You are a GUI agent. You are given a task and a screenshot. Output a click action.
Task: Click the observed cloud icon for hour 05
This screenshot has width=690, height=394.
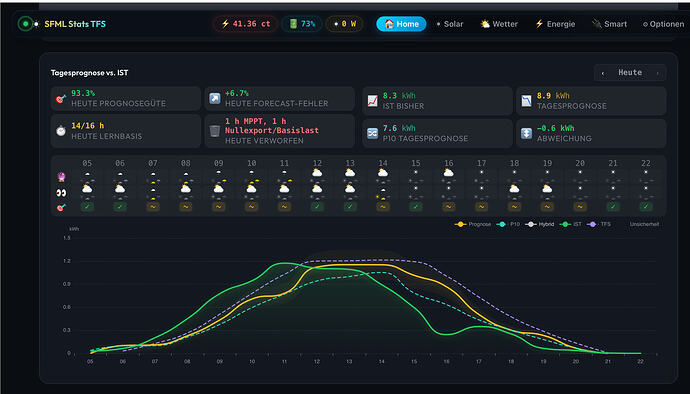click(87, 189)
